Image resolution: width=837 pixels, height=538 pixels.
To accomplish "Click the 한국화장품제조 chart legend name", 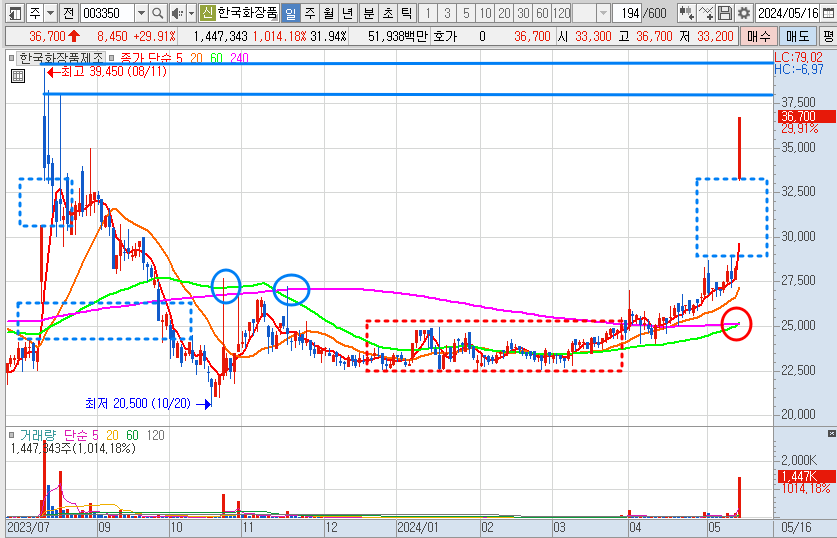I will click(61, 58).
